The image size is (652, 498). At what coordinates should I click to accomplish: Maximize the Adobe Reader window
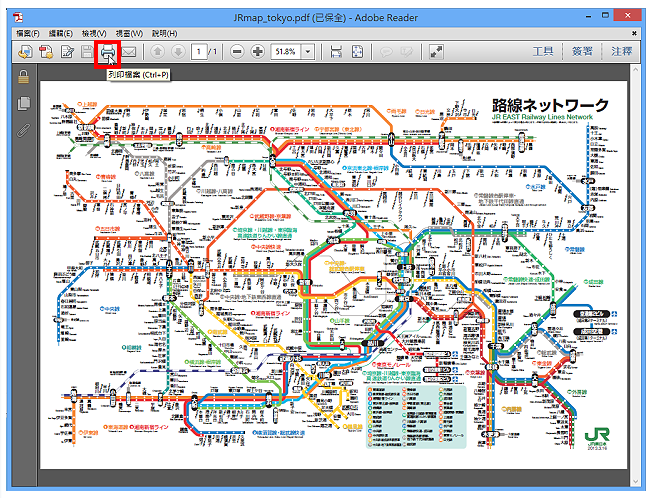click(605, 16)
